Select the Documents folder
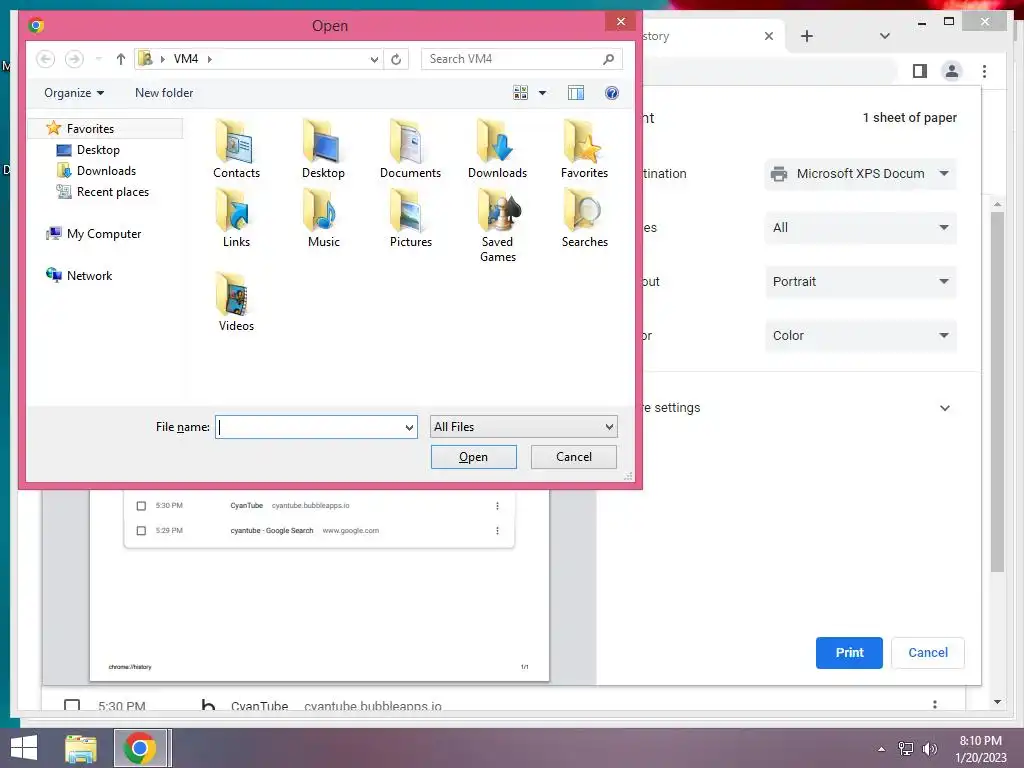This screenshot has height=768, width=1024. (410, 149)
